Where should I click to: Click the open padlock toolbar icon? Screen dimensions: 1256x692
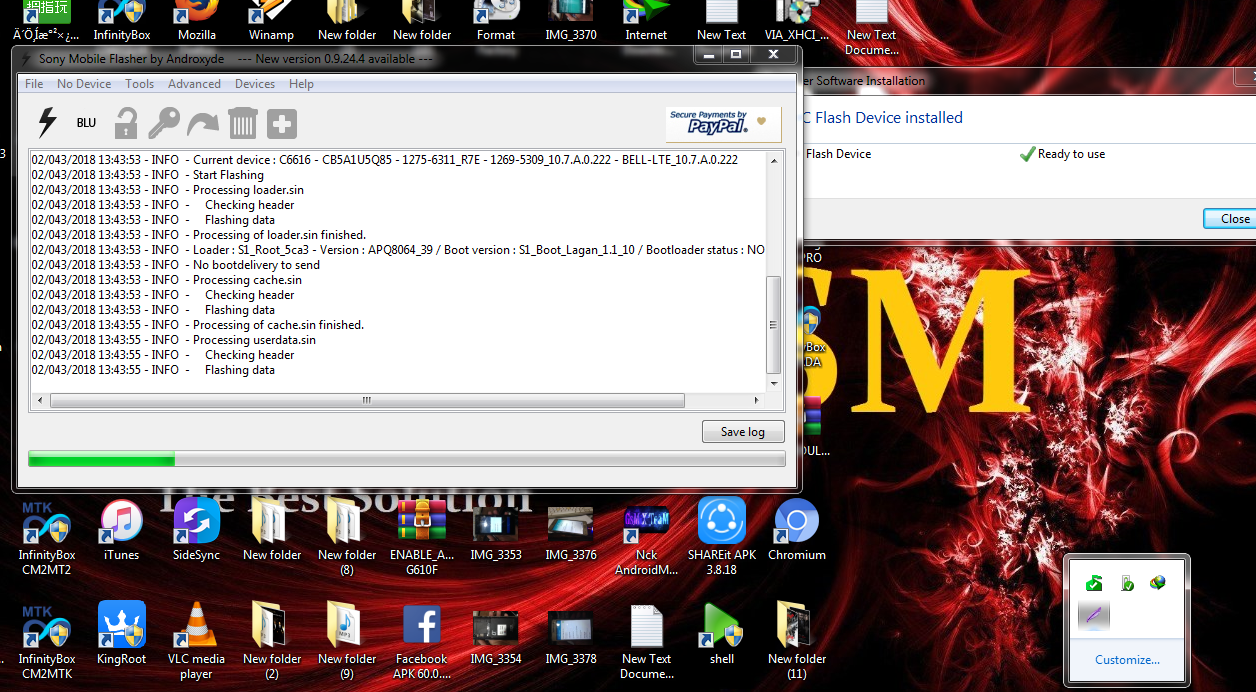pos(125,123)
